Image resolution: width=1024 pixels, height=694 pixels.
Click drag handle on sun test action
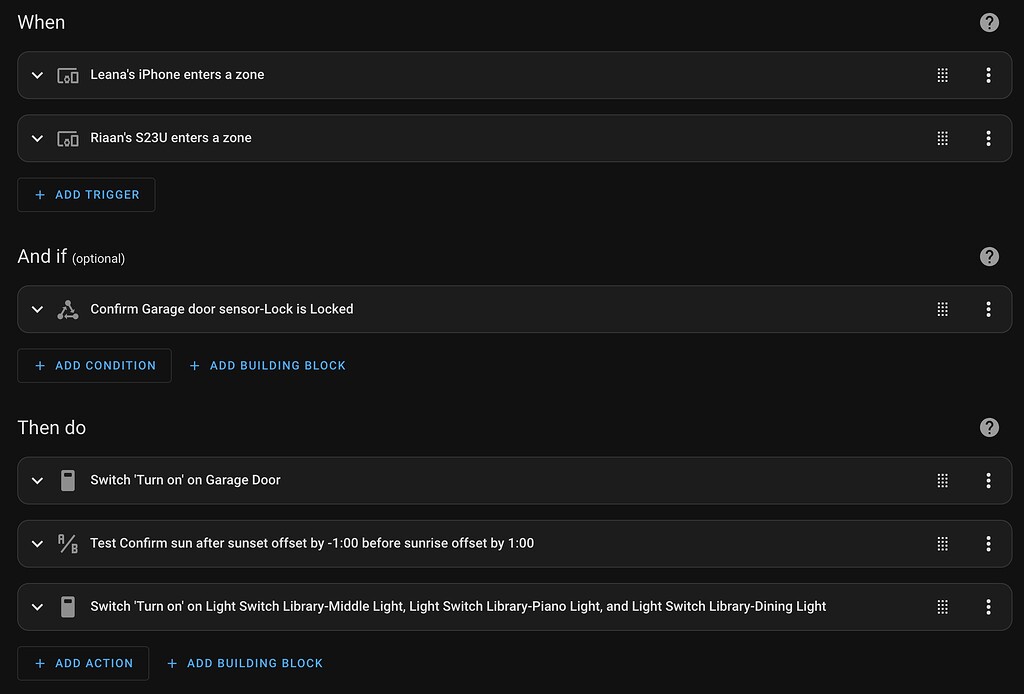[x=942, y=543]
